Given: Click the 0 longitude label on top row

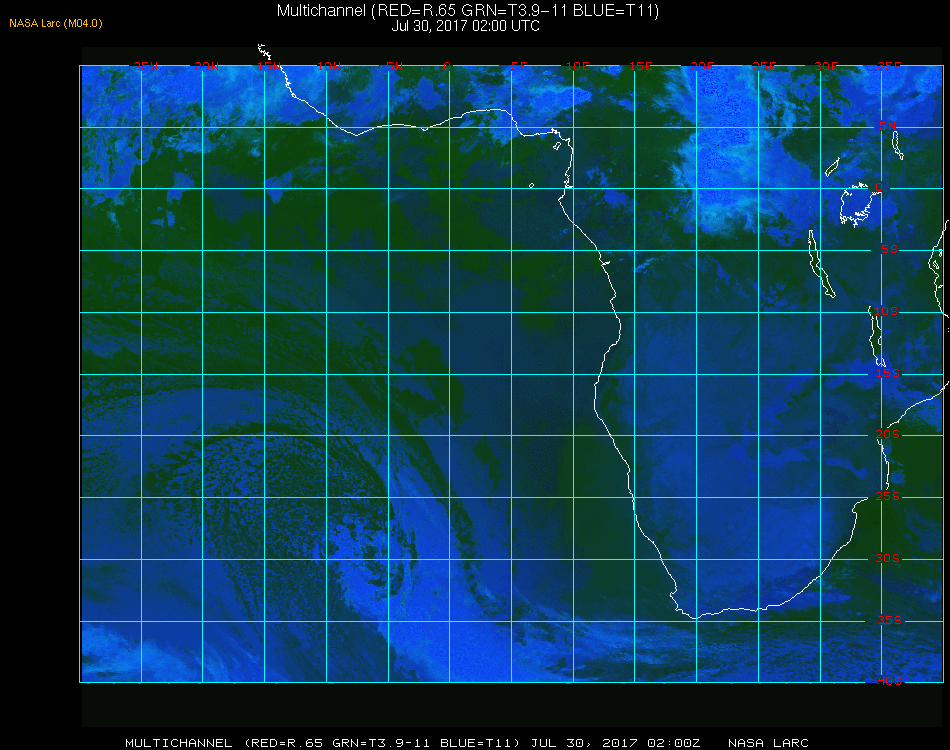Looking at the screenshot, I should pyautogui.click(x=447, y=66).
